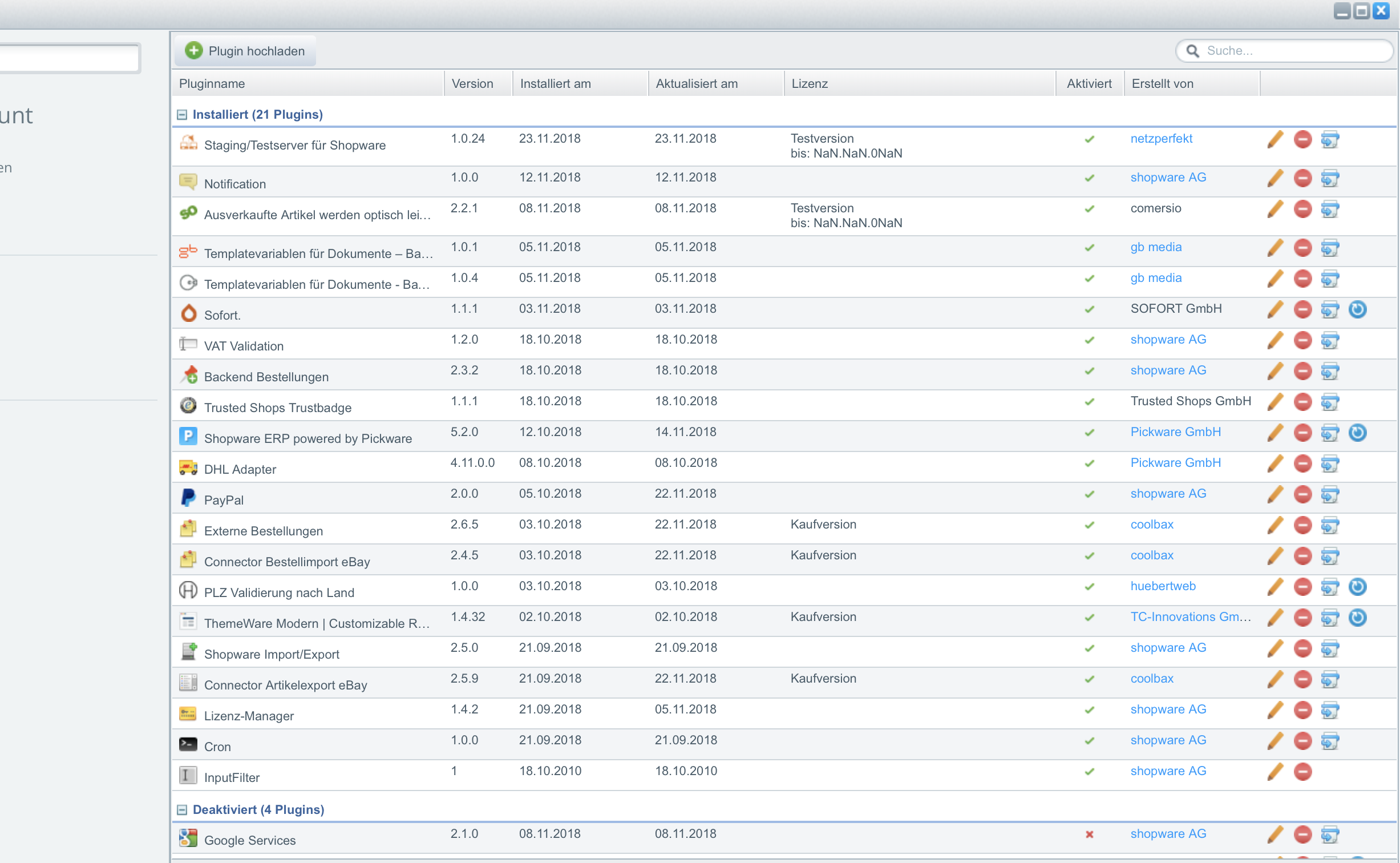The image size is (1400, 863).
Task: Click the comersio creator text
Action: click(1155, 208)
